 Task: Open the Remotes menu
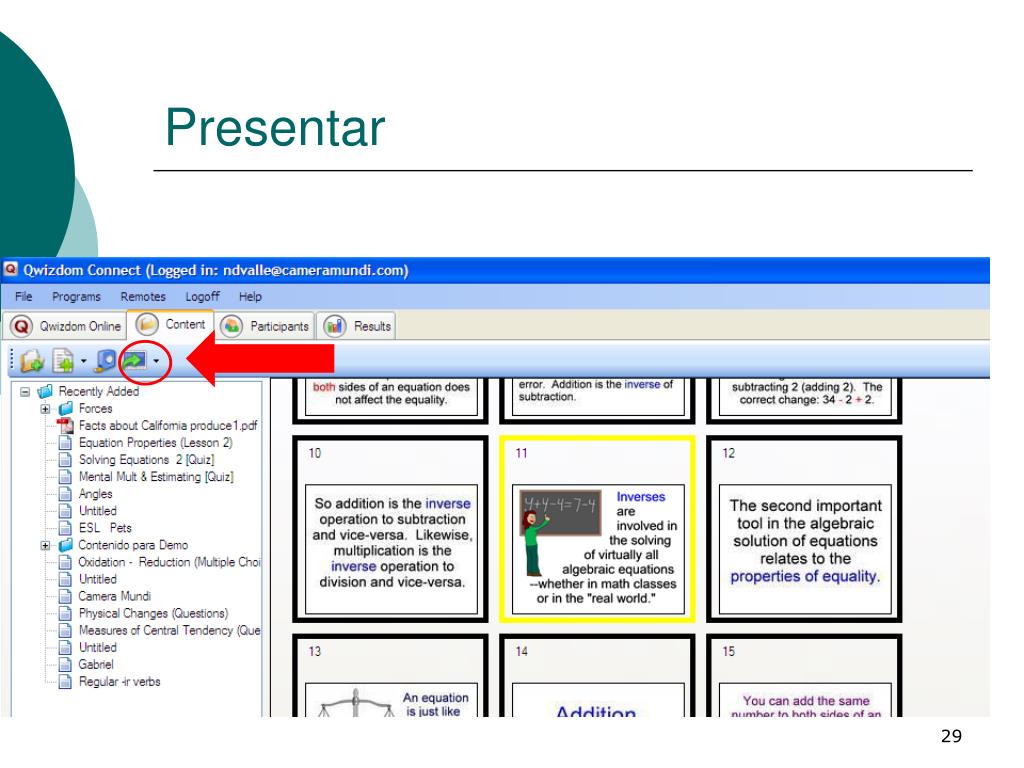pos(143,296)
